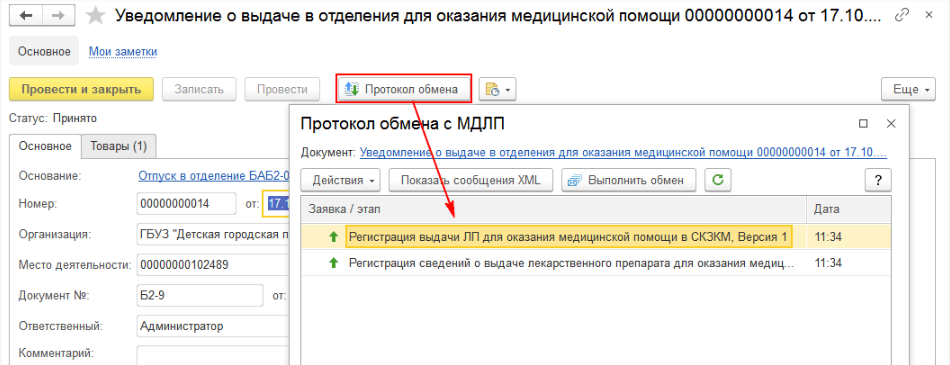Open the document link in the protocol dialog
The width and height of the screenshot is (950, 365).
coord(623,152)
